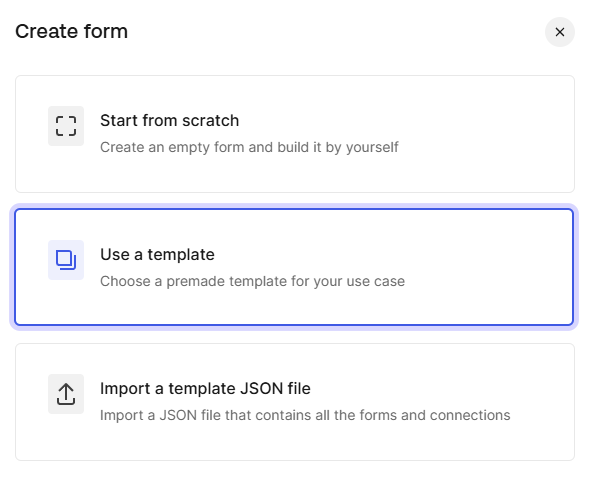Click the dashed-square Start from scratch icon
The width and height of the screenshot is (590, 478).
pos(66,126)
